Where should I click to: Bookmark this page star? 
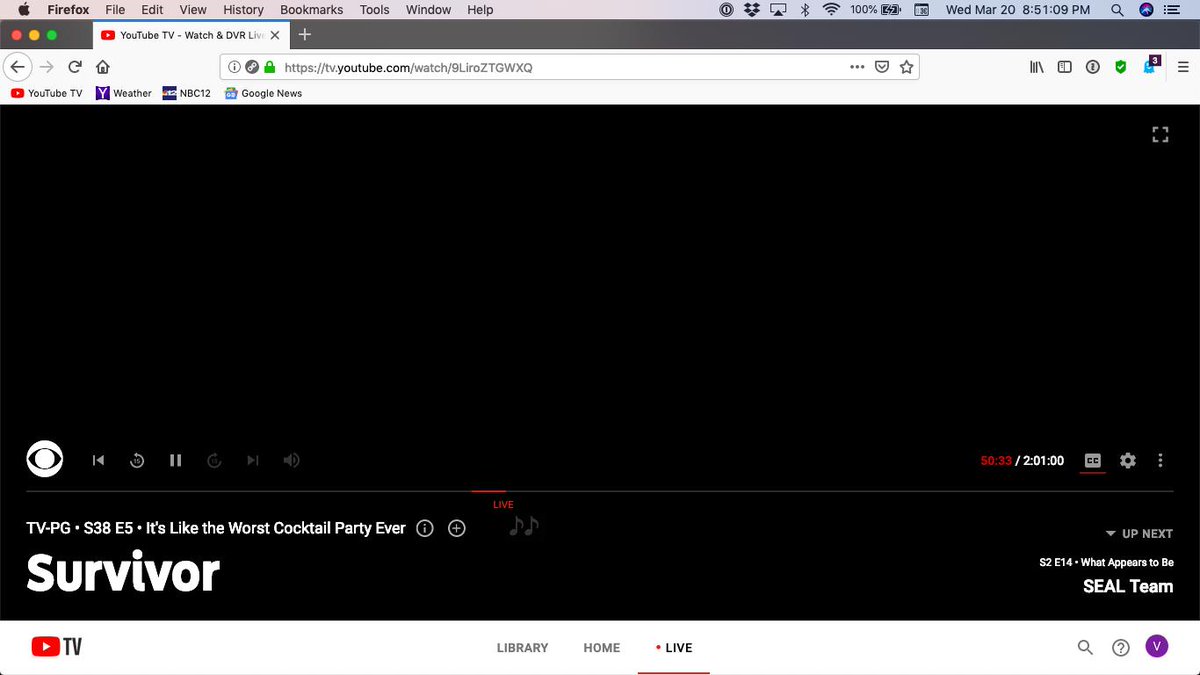[906, 67]
